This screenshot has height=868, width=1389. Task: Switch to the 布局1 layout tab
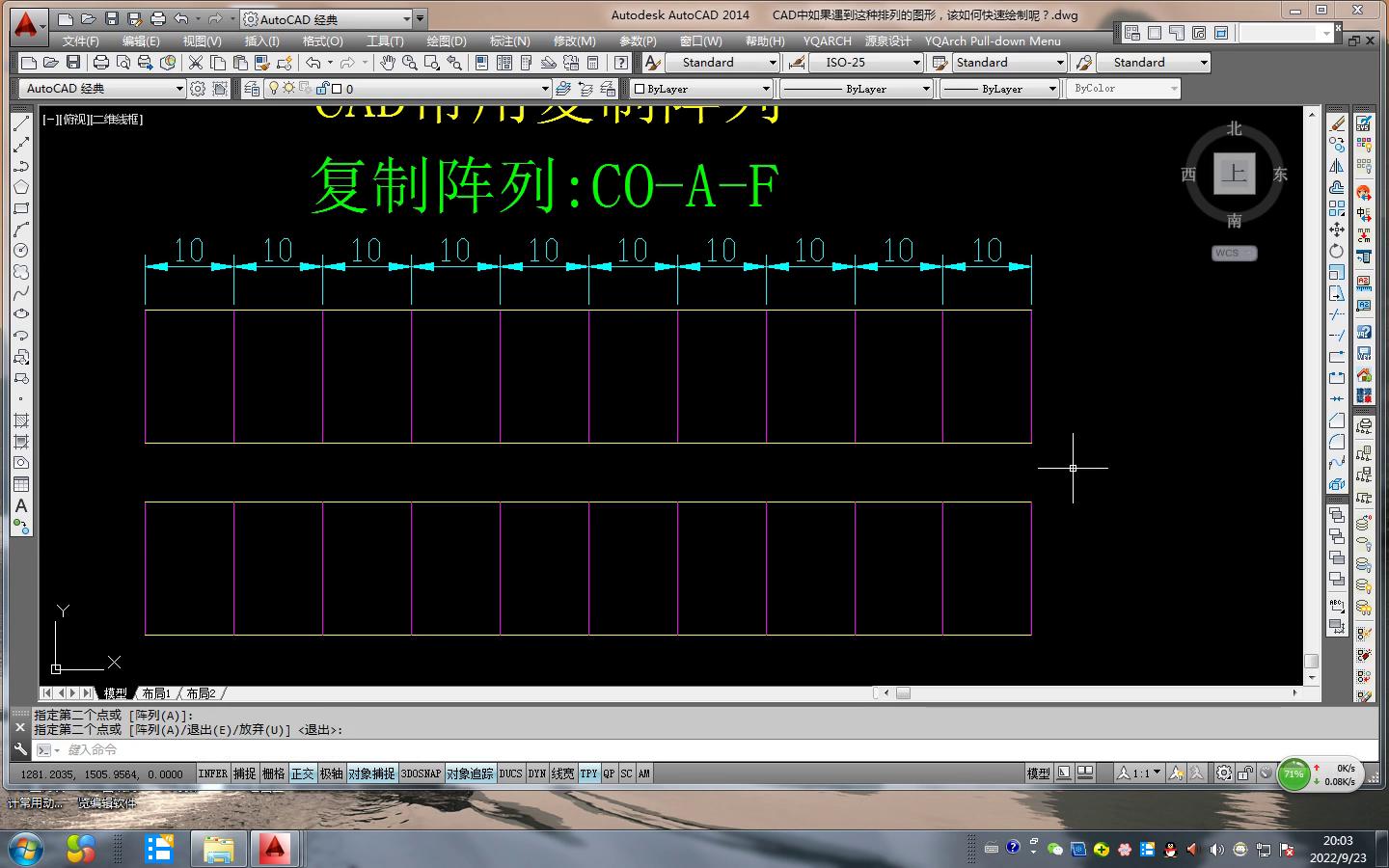tap(156, 693)
